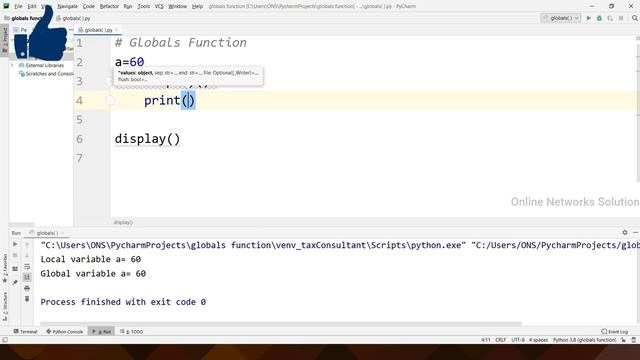
Task: Restore layout icon in Run panel
Action: click(15, 269)
